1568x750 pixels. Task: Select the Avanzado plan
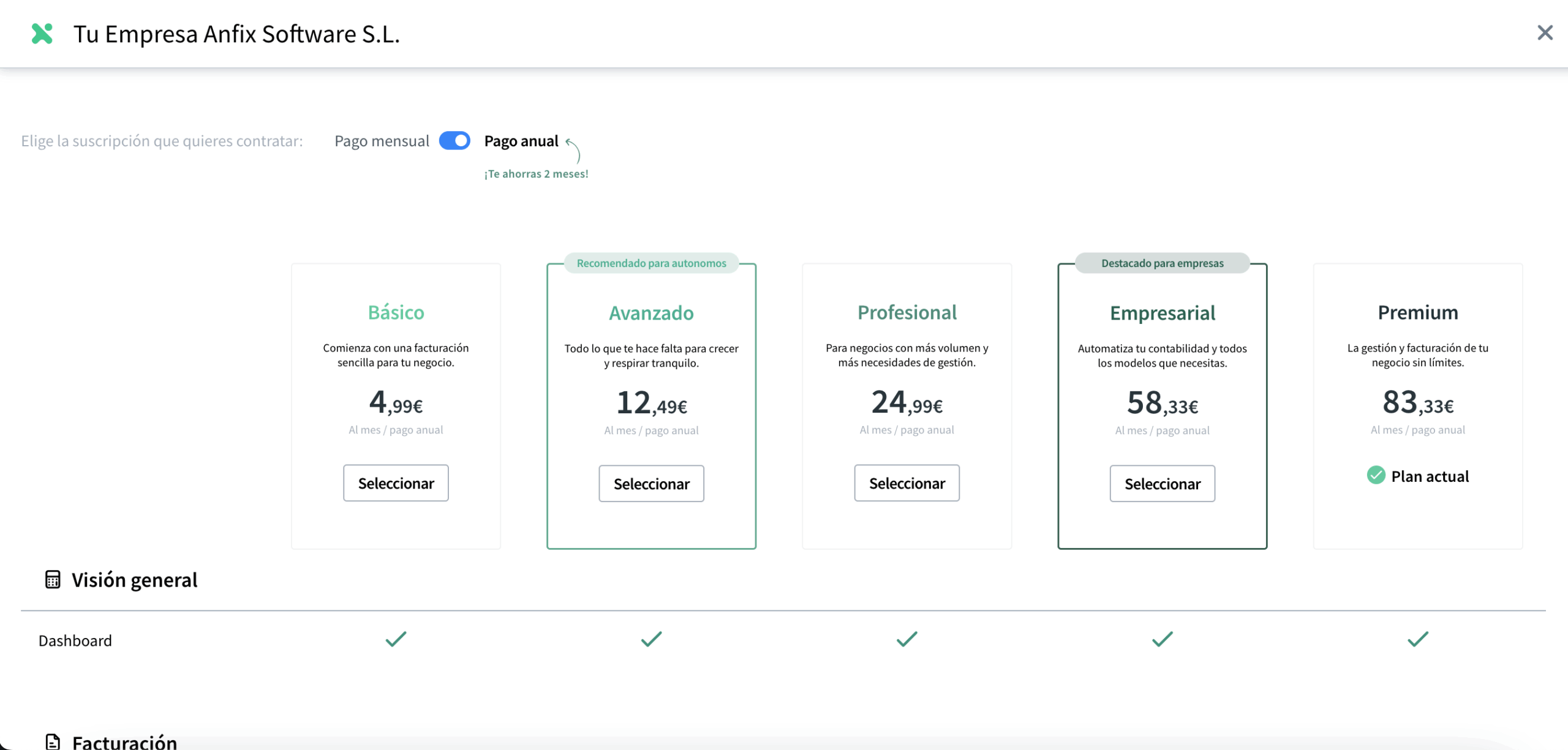651,484
